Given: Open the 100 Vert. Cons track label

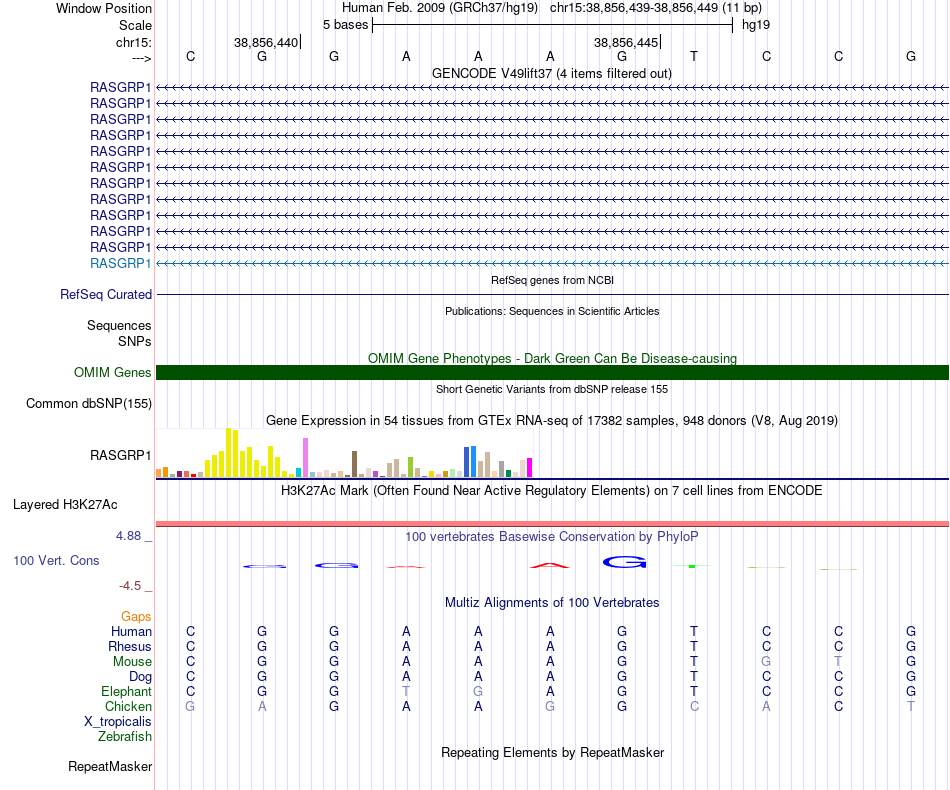Looking at the screenshot, I should pyautogui.click(x=56, y=560).
